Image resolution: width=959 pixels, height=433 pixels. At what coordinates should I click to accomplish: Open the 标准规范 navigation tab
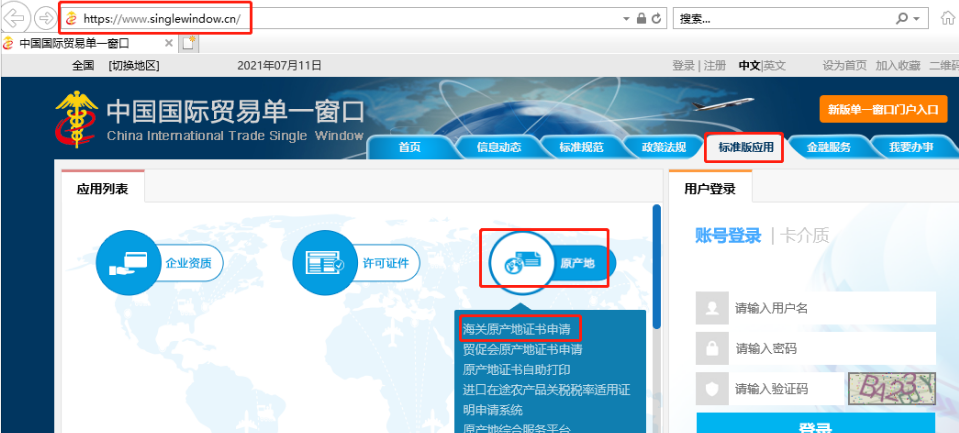[581, 147]
